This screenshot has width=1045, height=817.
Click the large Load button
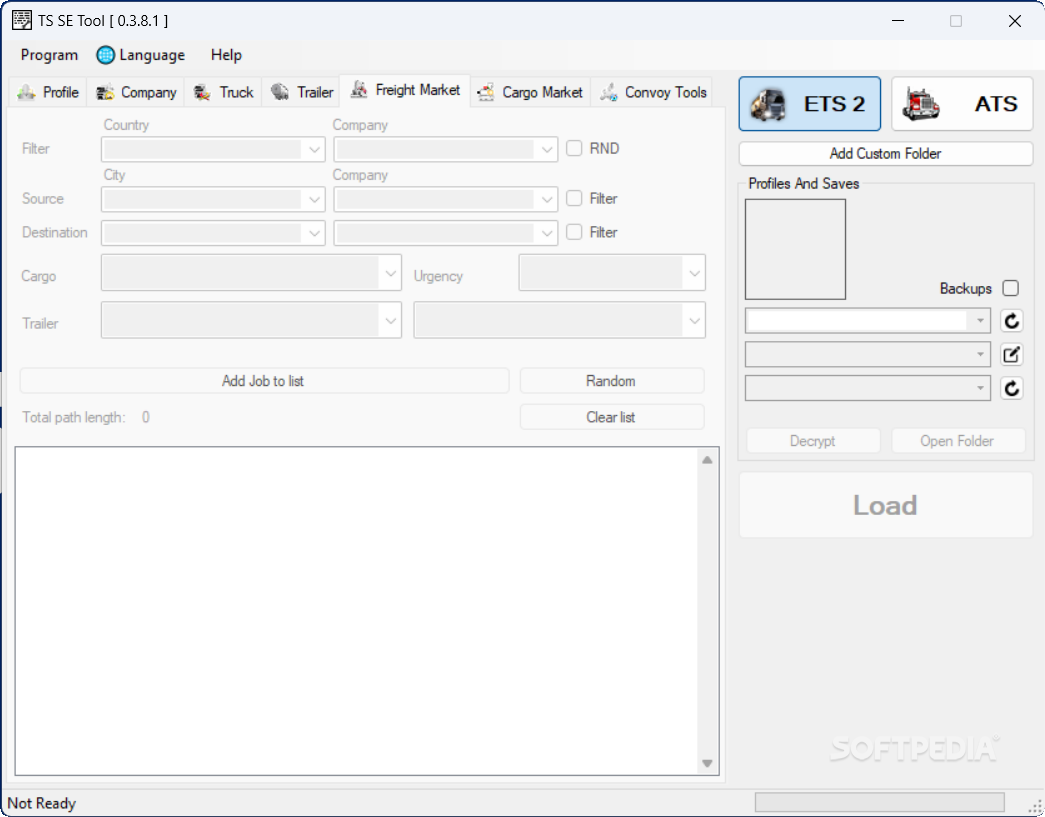886,505
